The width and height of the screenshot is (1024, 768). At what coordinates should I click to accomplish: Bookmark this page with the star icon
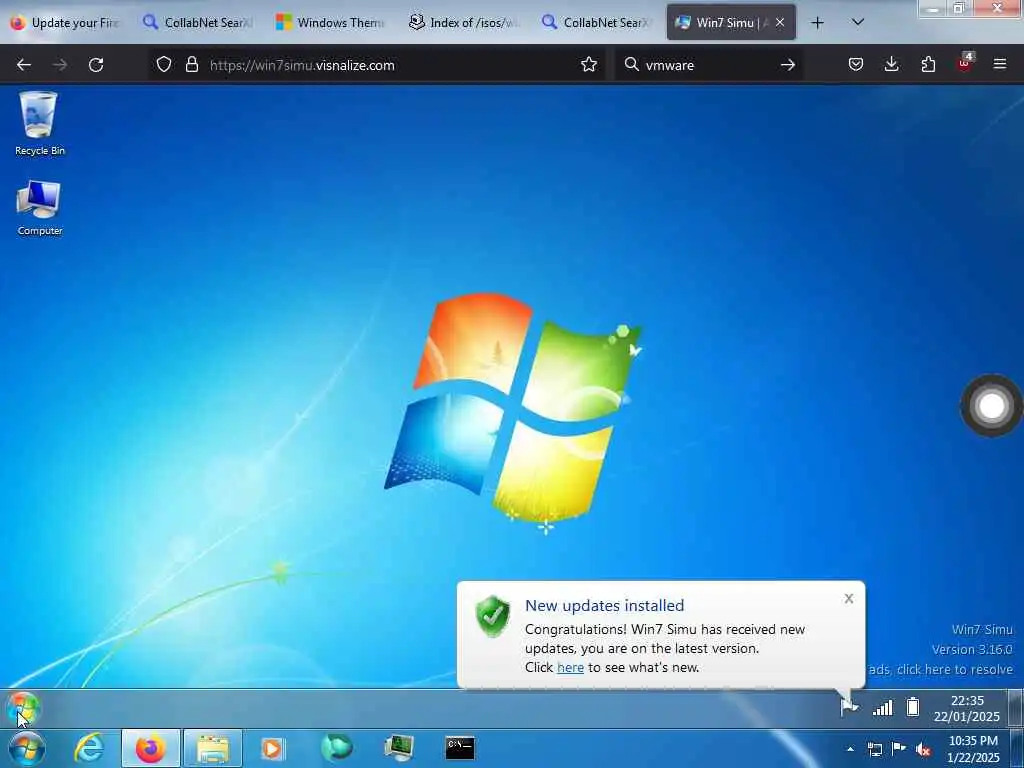tap(589, 65)
